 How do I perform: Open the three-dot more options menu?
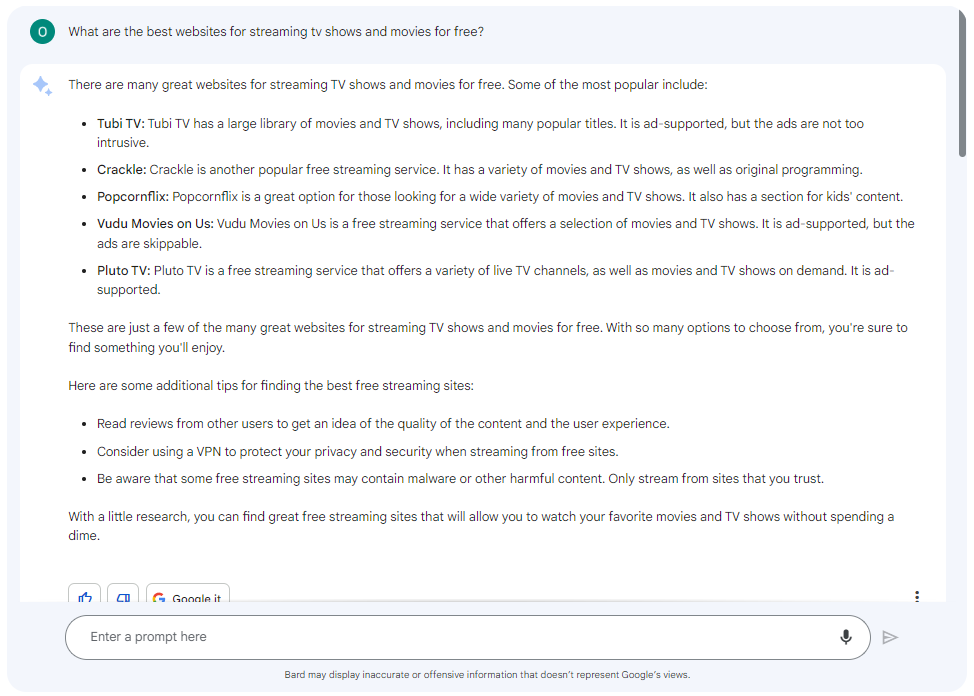pos(917,596)
